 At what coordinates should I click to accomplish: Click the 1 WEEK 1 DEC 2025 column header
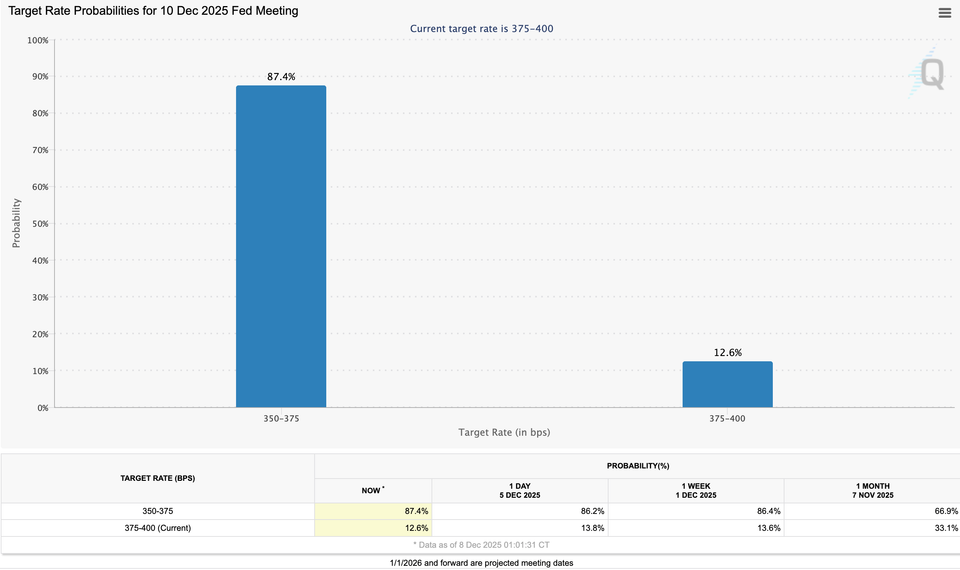(696, 491)
